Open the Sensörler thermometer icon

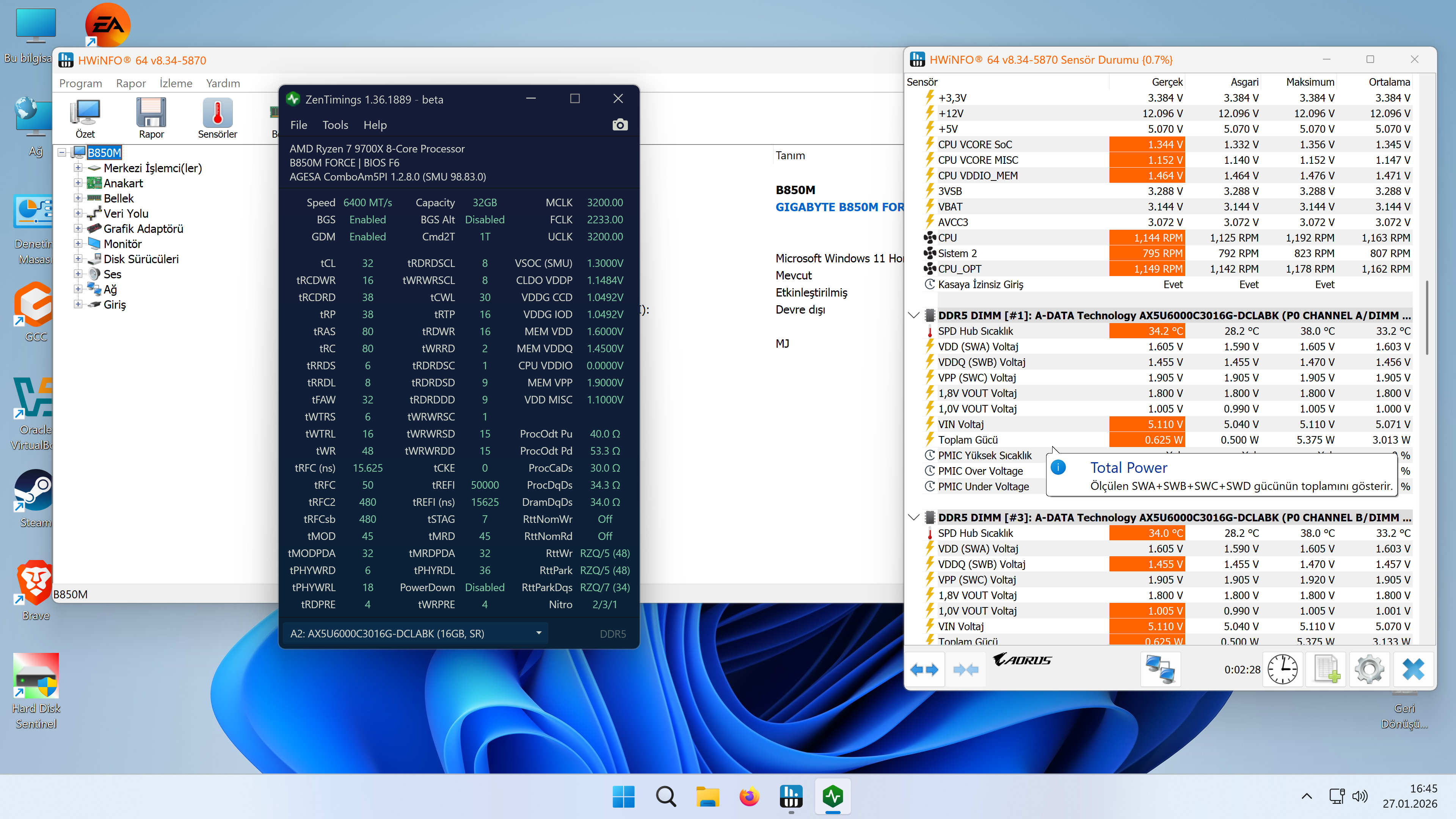(x=218, y=118)
